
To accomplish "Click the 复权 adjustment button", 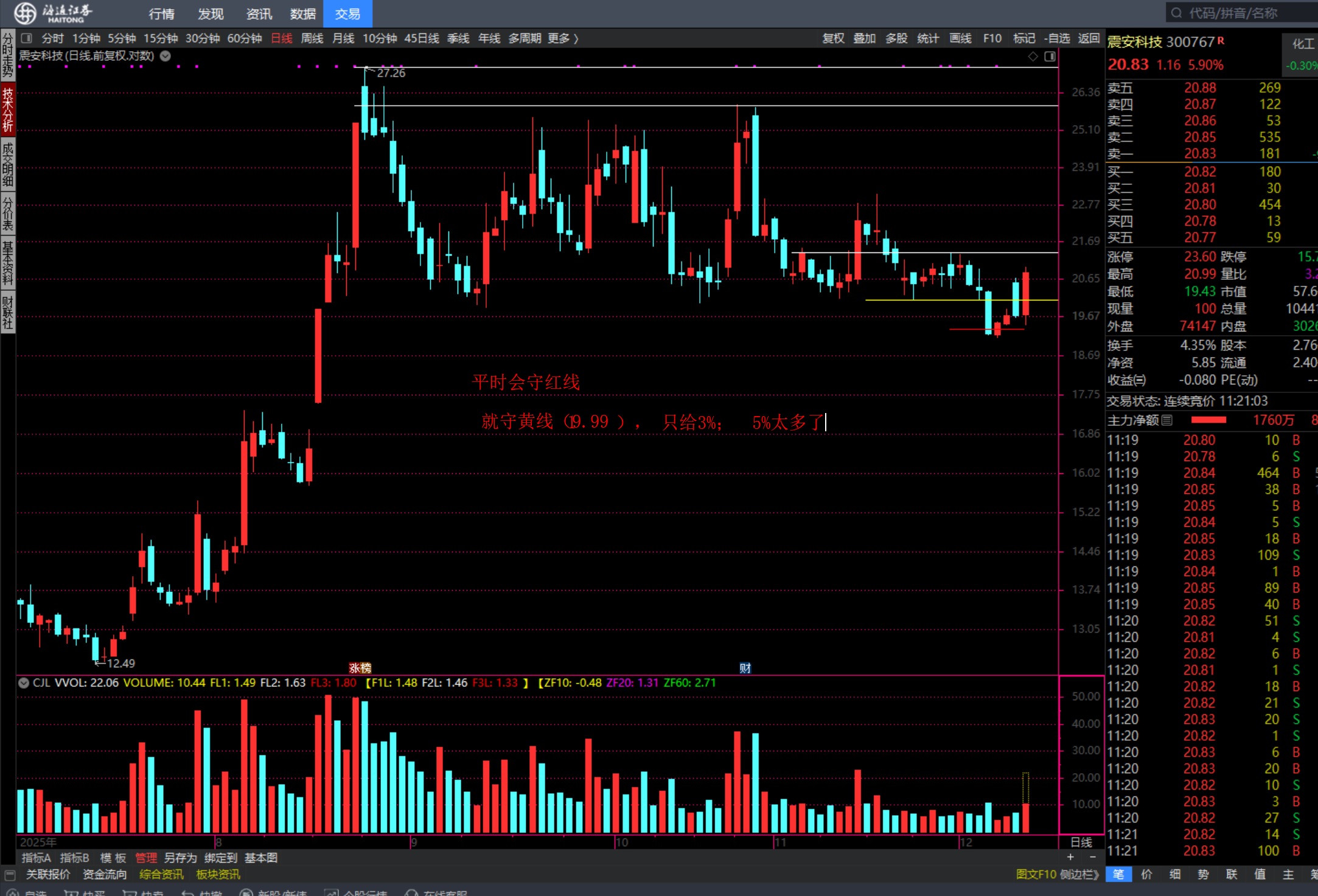I will 833,38.
